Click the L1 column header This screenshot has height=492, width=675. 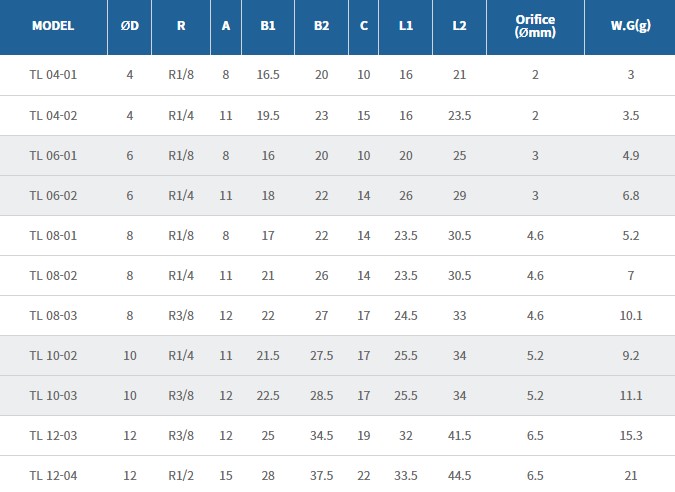coord(406,26)
